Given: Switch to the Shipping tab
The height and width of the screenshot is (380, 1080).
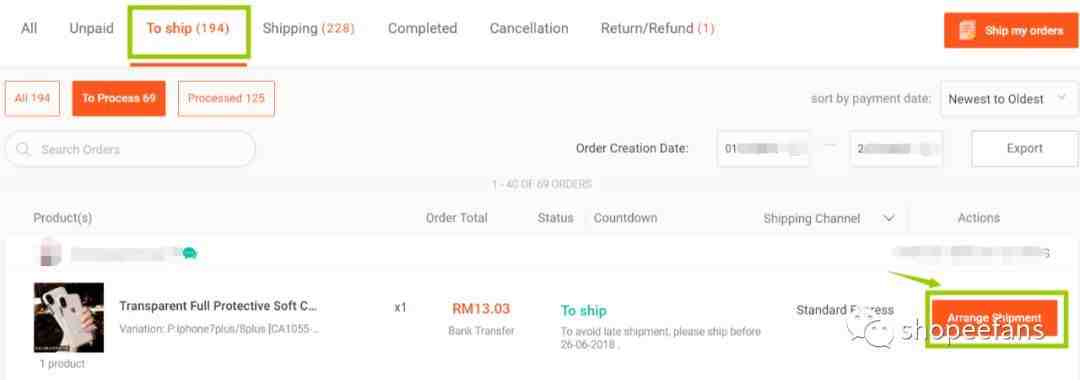Looking at the screenshot, I should 308,29.
